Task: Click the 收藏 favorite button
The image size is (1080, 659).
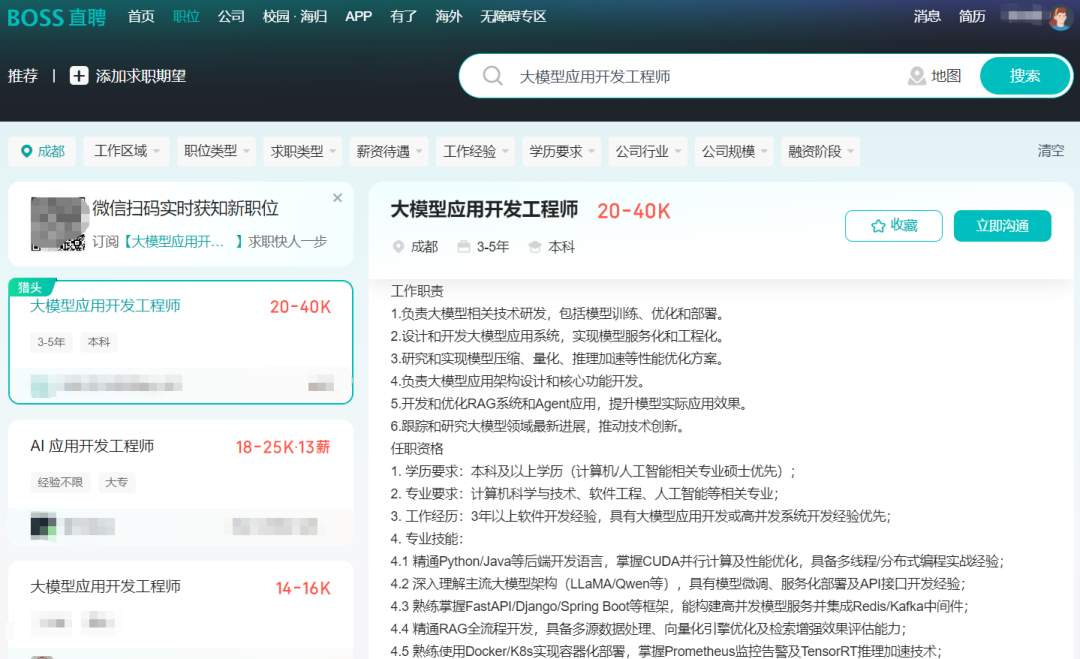Action: coord(893,226)
